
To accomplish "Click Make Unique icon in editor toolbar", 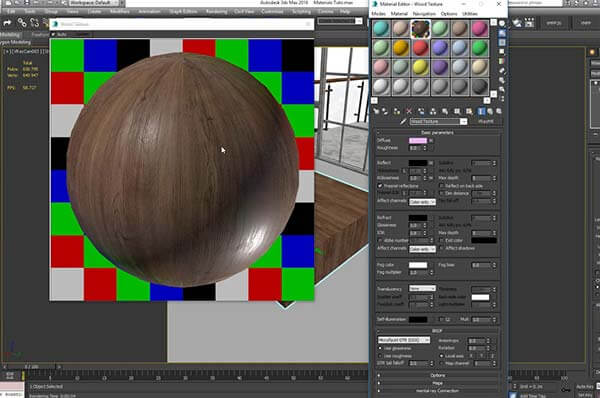I will click(433, 111).
